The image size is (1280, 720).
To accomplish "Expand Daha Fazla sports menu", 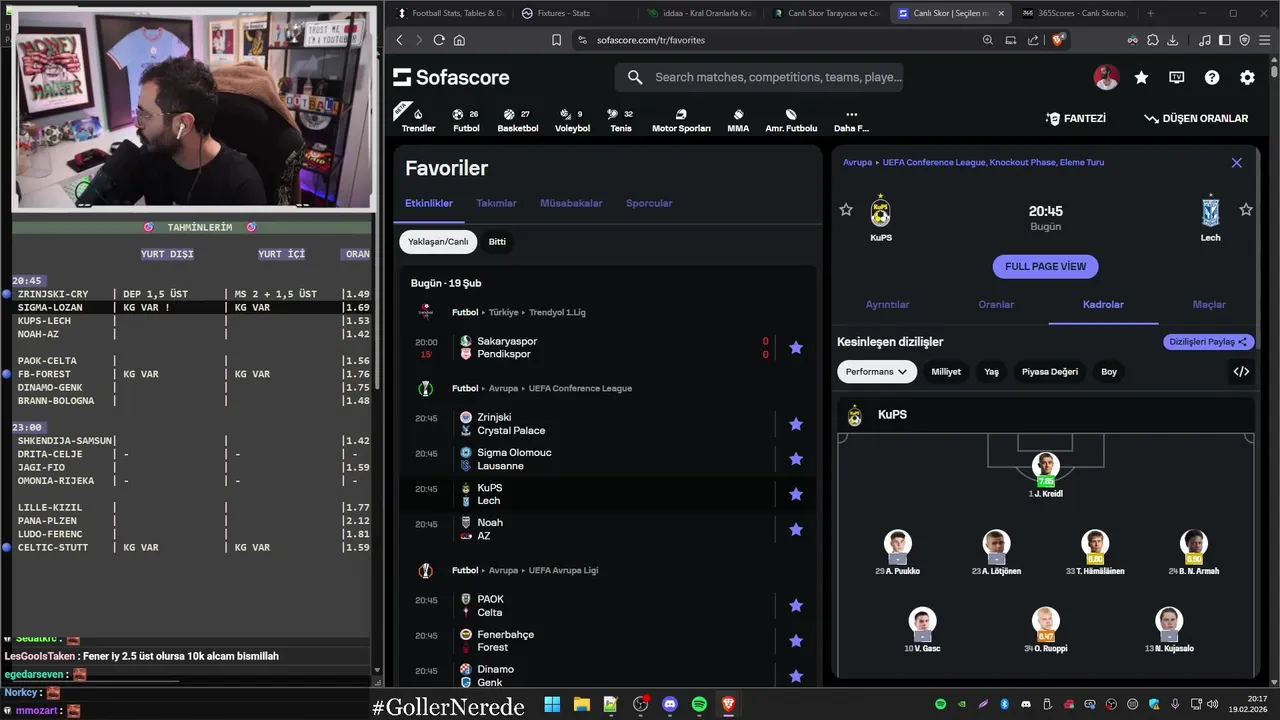I will point(851,120).
